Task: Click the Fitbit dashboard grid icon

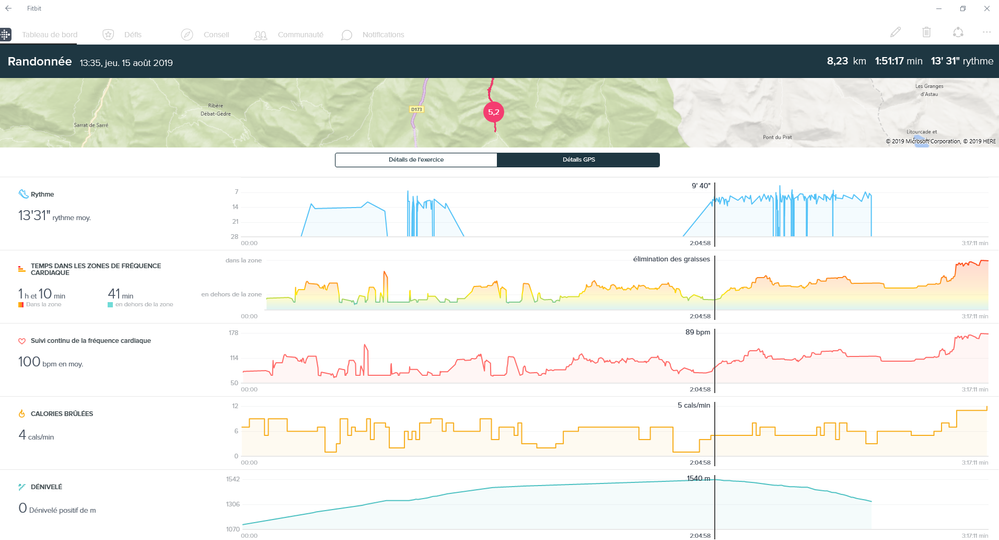Action: coord(7,34)
